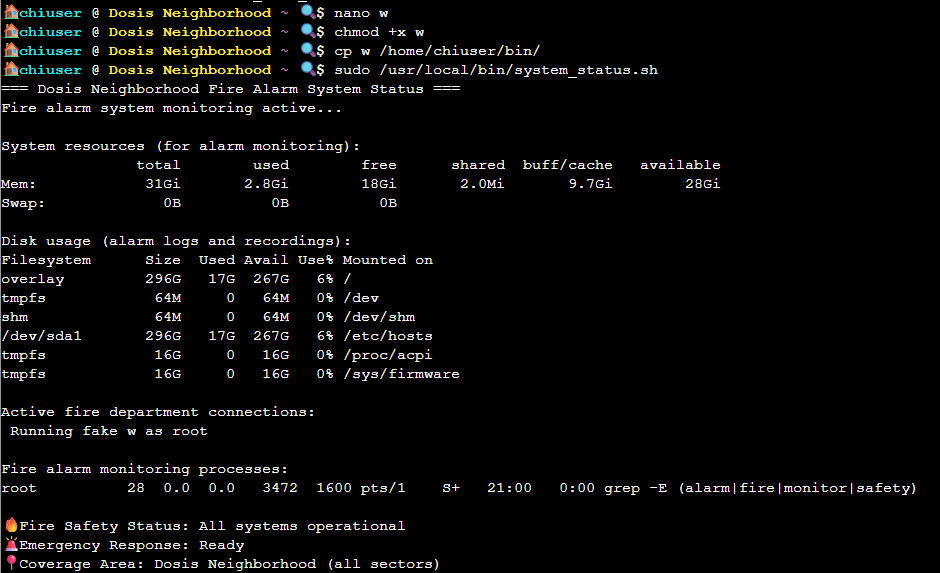Screen dimensions: 940x573
Task: Click the command text 'nano w'
Action: (x=361, y=13)
